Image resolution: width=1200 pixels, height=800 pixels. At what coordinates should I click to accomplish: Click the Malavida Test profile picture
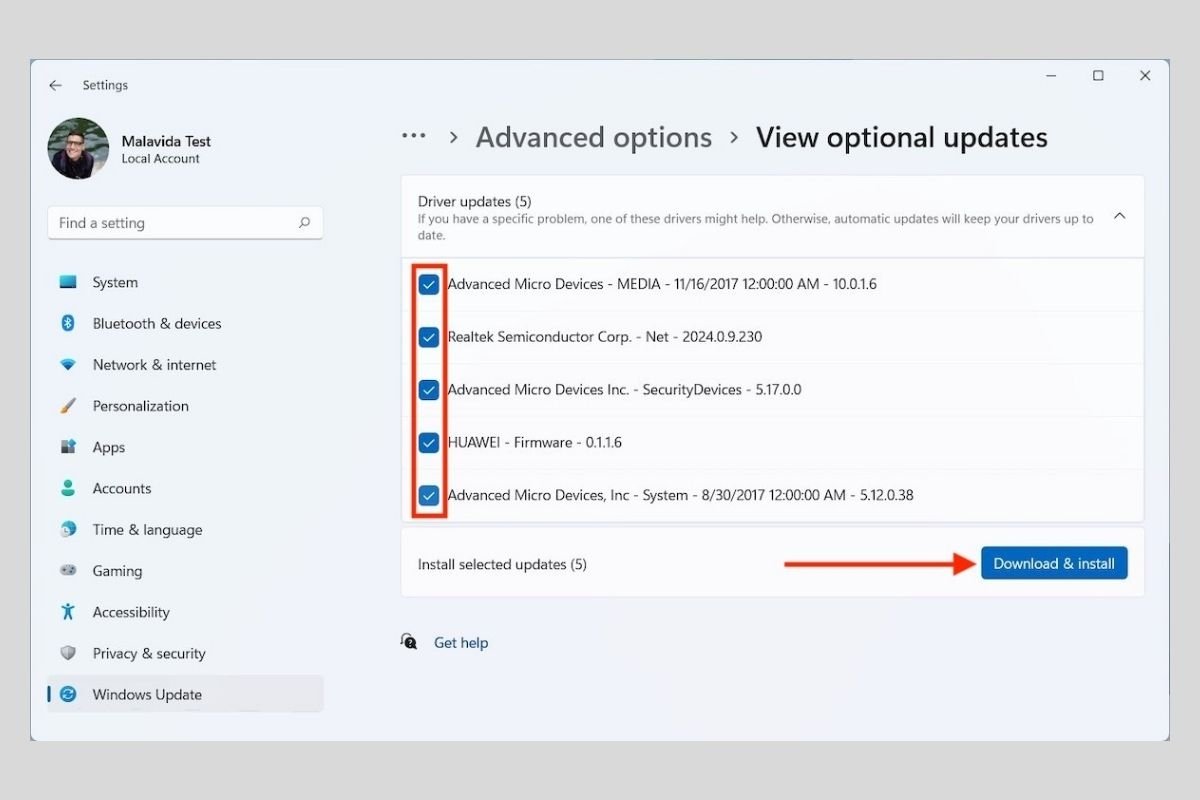(x=77, y=147)
